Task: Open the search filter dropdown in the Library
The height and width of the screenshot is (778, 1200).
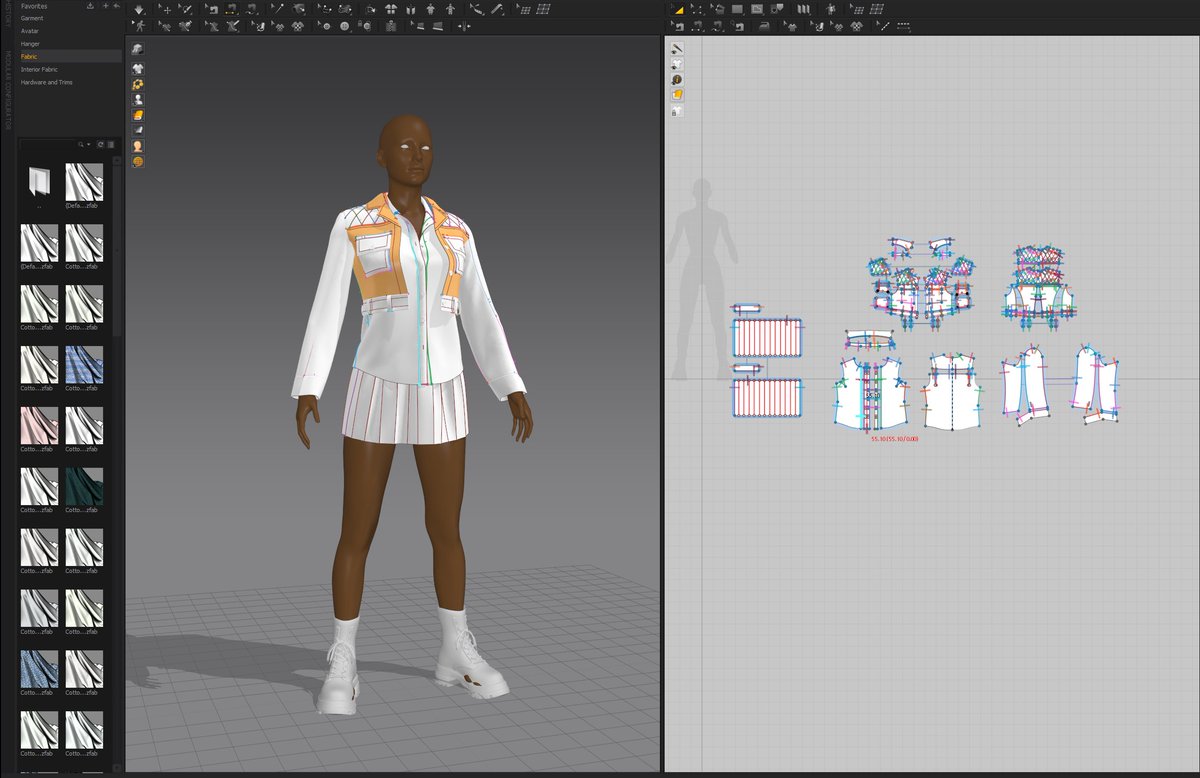Action: (x=89, y=144)
